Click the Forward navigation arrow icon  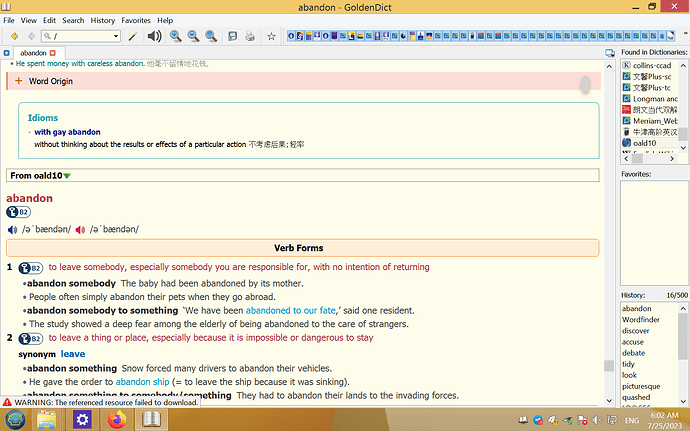tap(31, 36)
